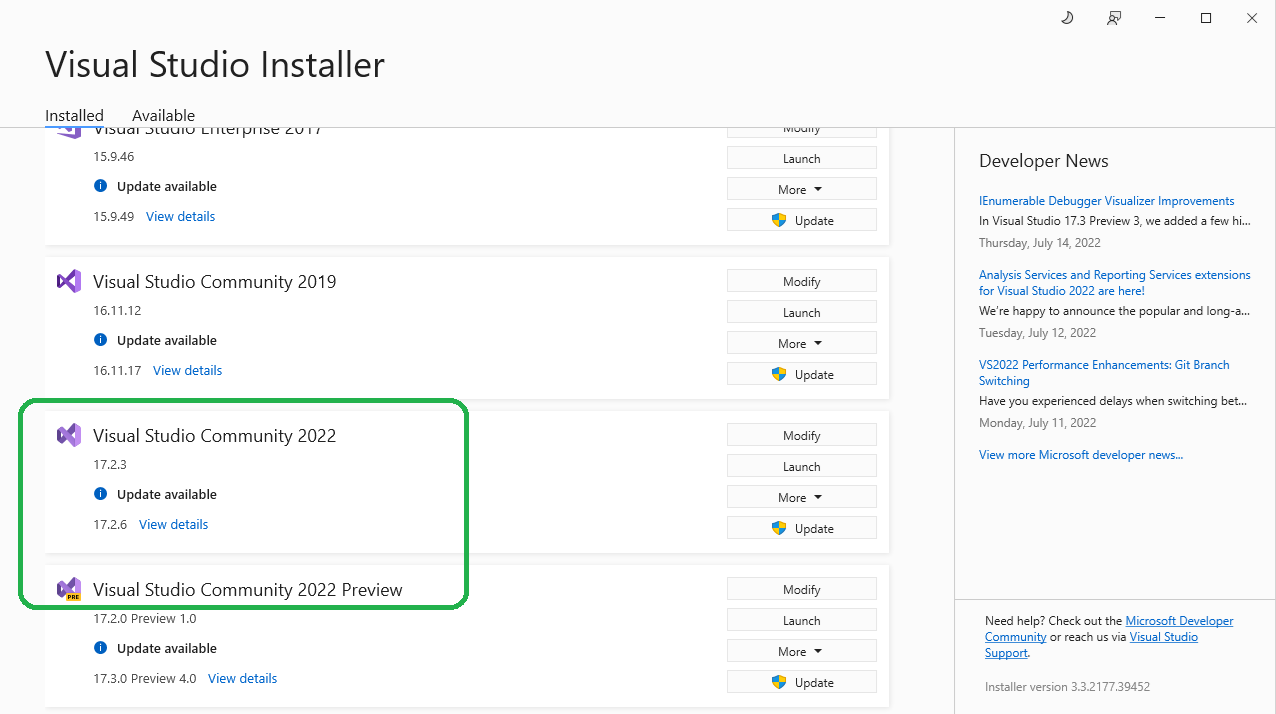Image resolution: width=1276 pixels, height=714 pixels.
Task: Switch to the Available tab
Action: pyautogui.click(x=163, y=115)
